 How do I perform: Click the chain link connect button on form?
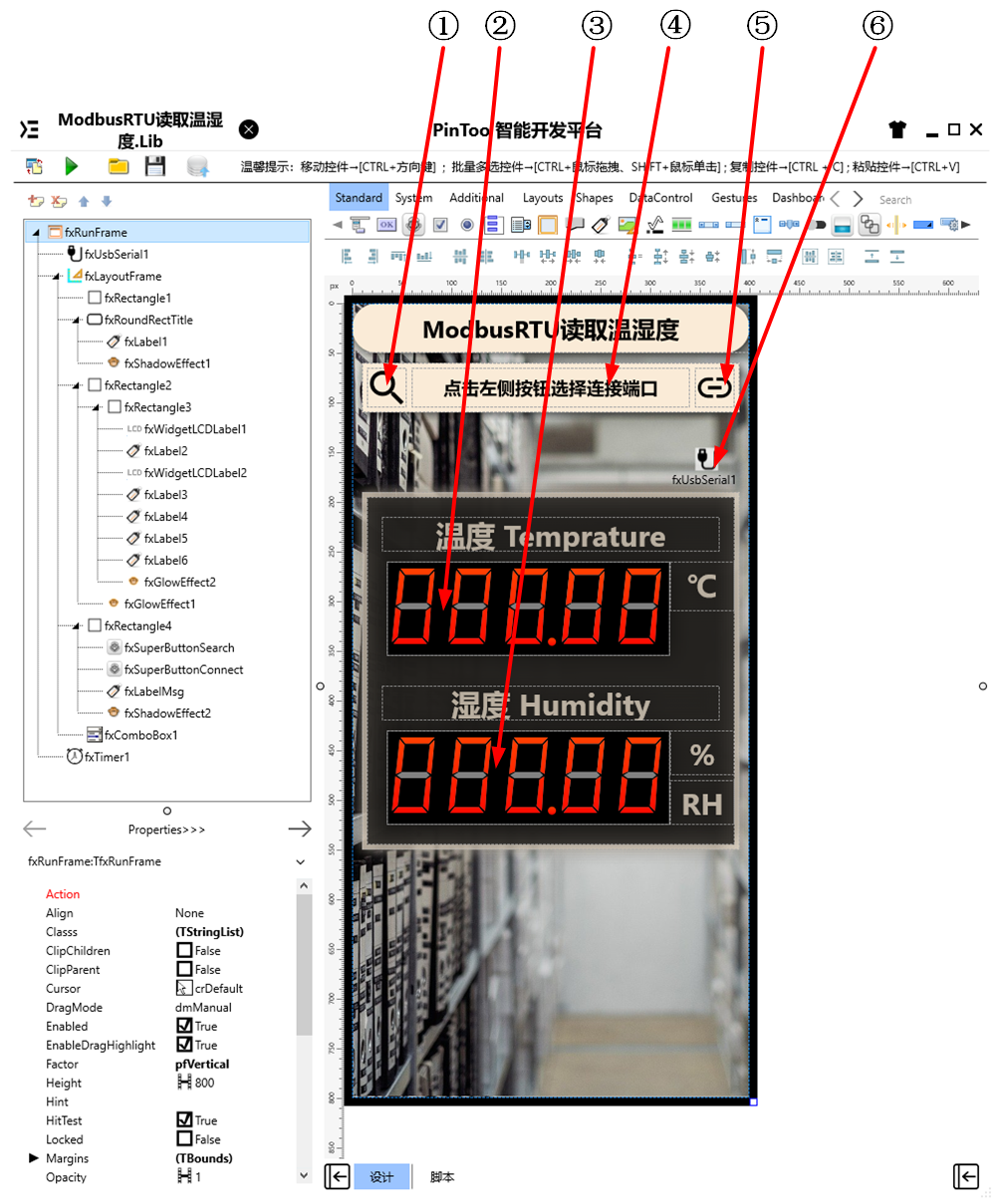coord(715,387)
